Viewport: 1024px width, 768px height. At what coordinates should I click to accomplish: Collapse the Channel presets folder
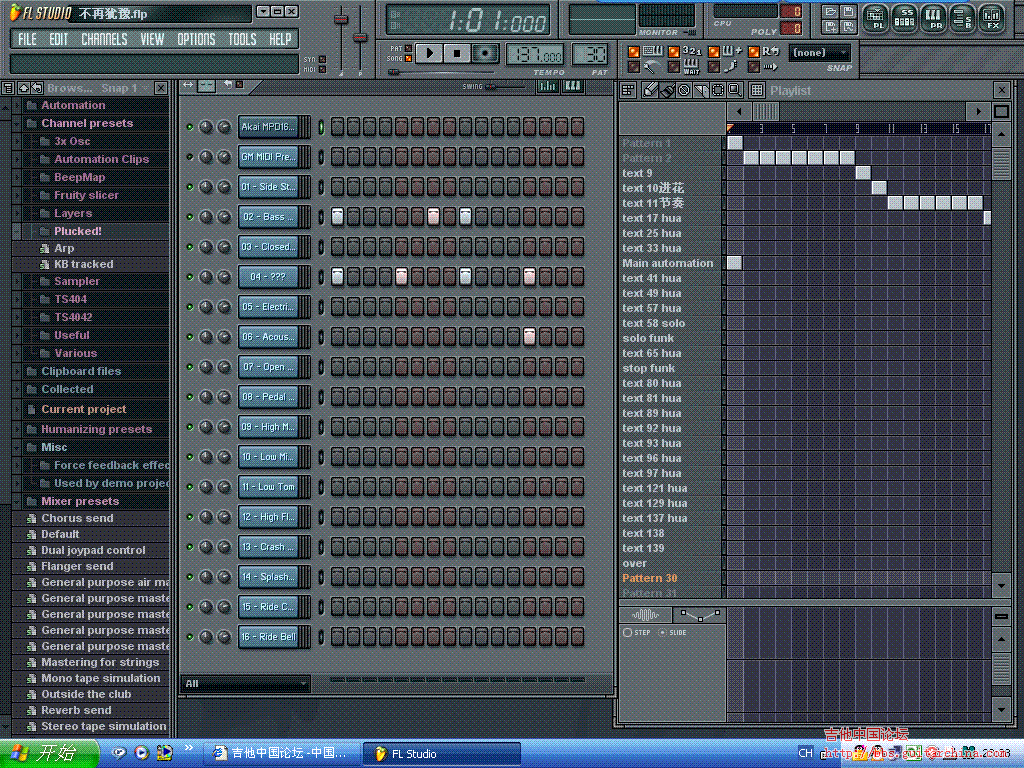click(17, 123)
